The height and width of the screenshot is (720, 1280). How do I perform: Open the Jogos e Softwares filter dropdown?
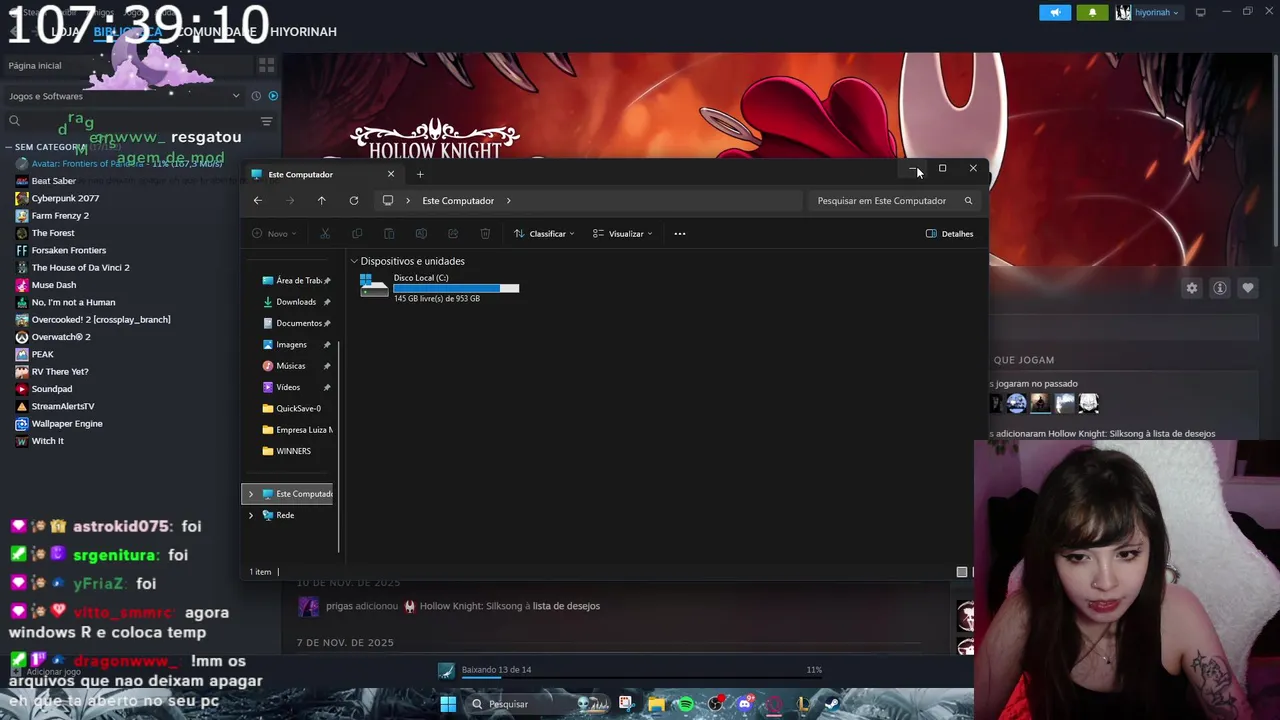(x=124, y=96)
